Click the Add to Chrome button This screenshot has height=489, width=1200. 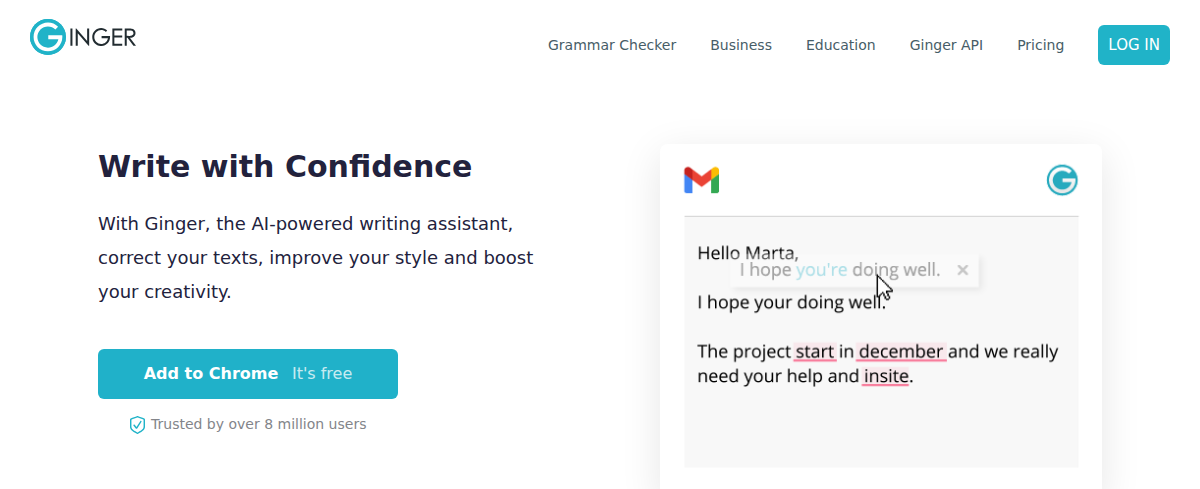[x=248, y=374]
